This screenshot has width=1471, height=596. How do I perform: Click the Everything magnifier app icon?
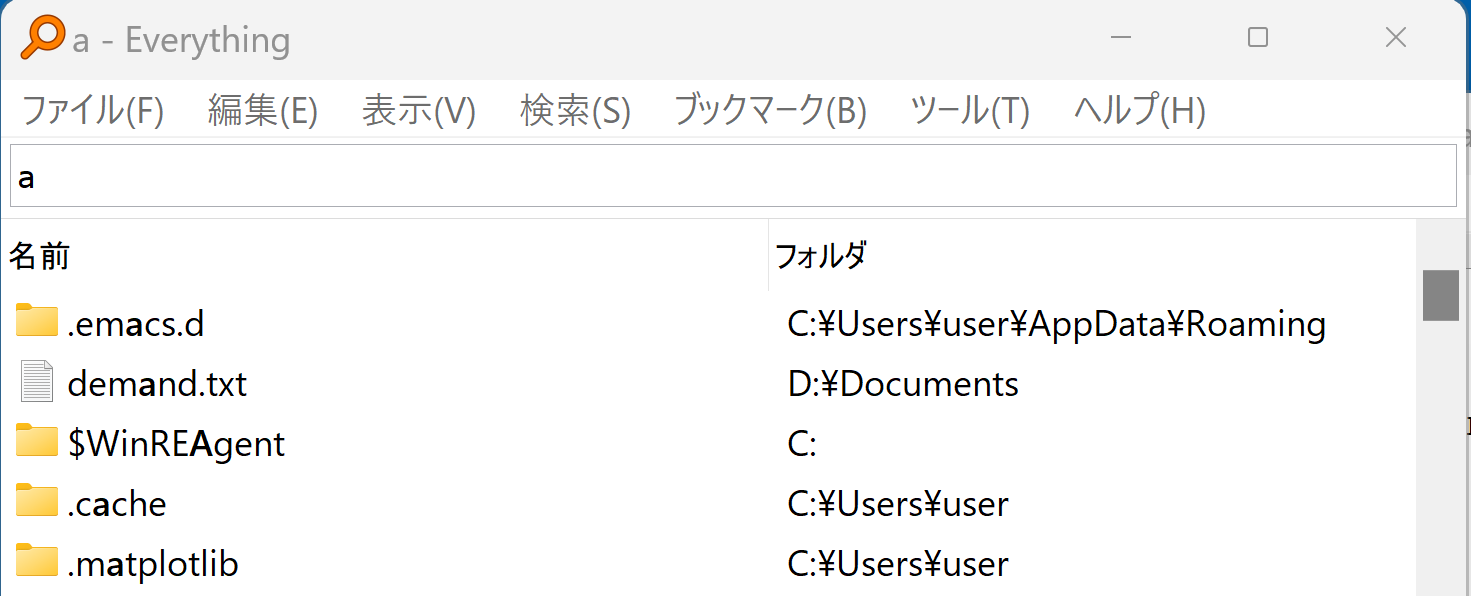pyautogui.click(x=43, y=38)
